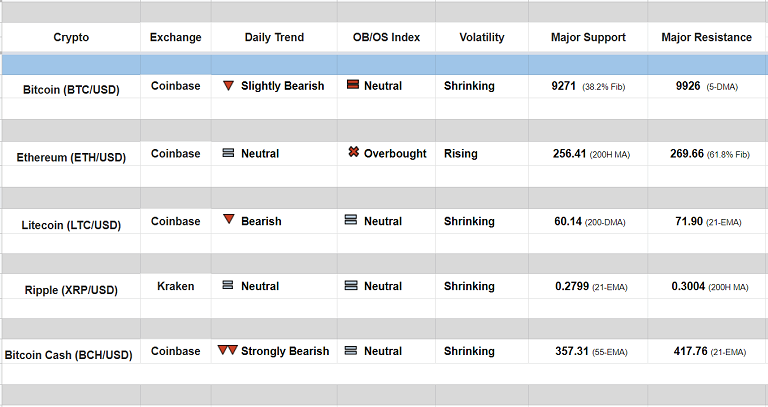Select the Daily Trend column header
Viewport: 768px width, 407px height.
pyautogui.click(x=274, y=38)
